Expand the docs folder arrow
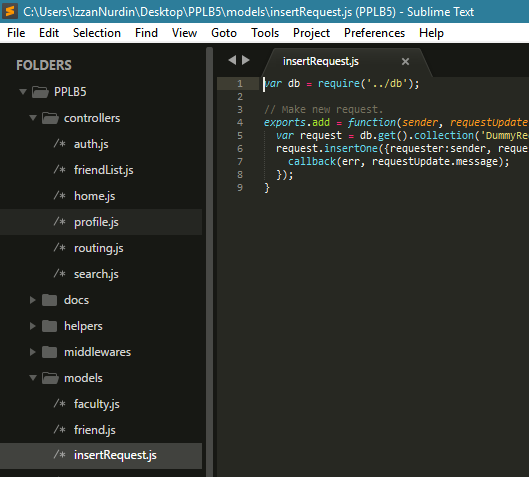Screen dimensions: 529x477 click(33, 300)
